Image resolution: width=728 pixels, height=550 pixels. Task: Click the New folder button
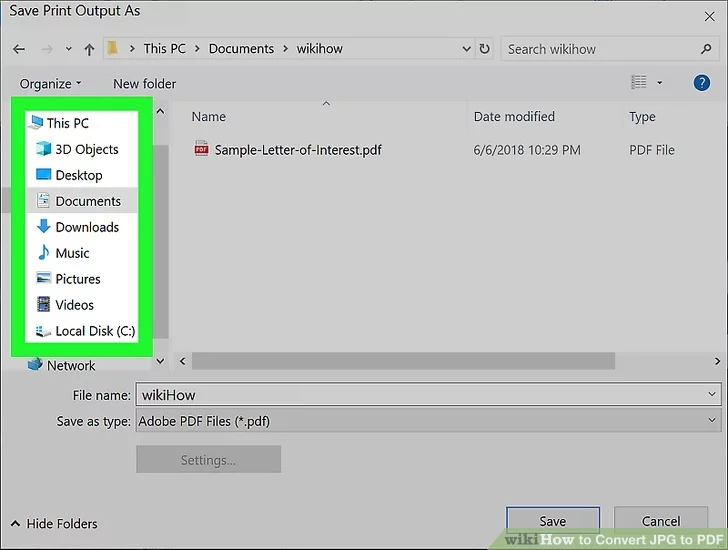[144, 84]
